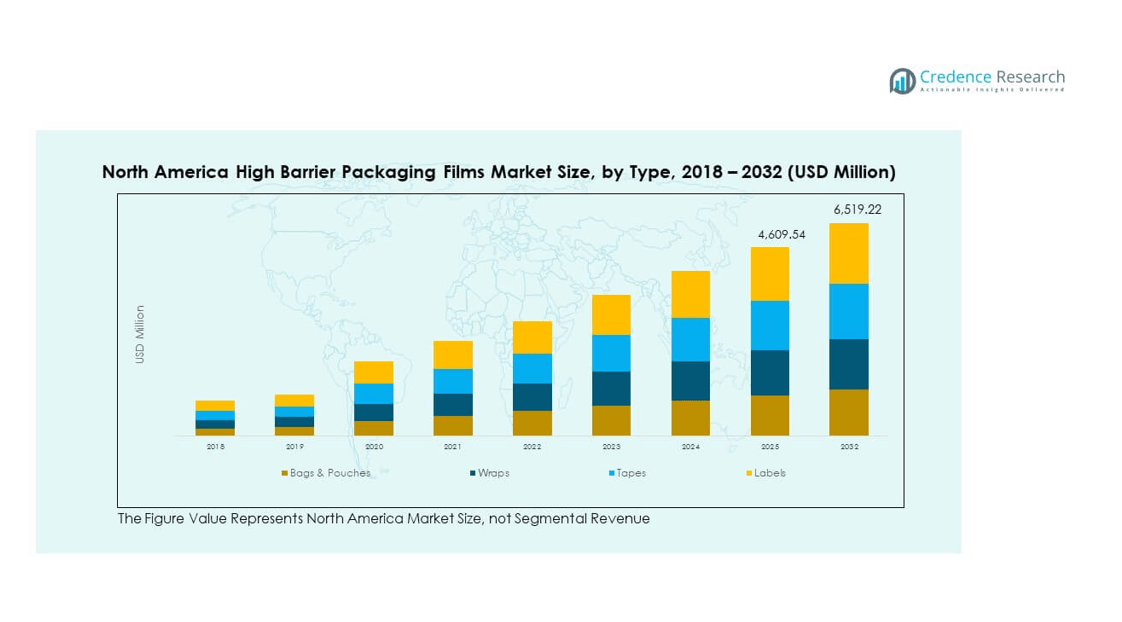This screenshot has width=1122, height=622.
Task: Click the chart title about High Barrier Packaging Films
Action: (x=498, y=172)
